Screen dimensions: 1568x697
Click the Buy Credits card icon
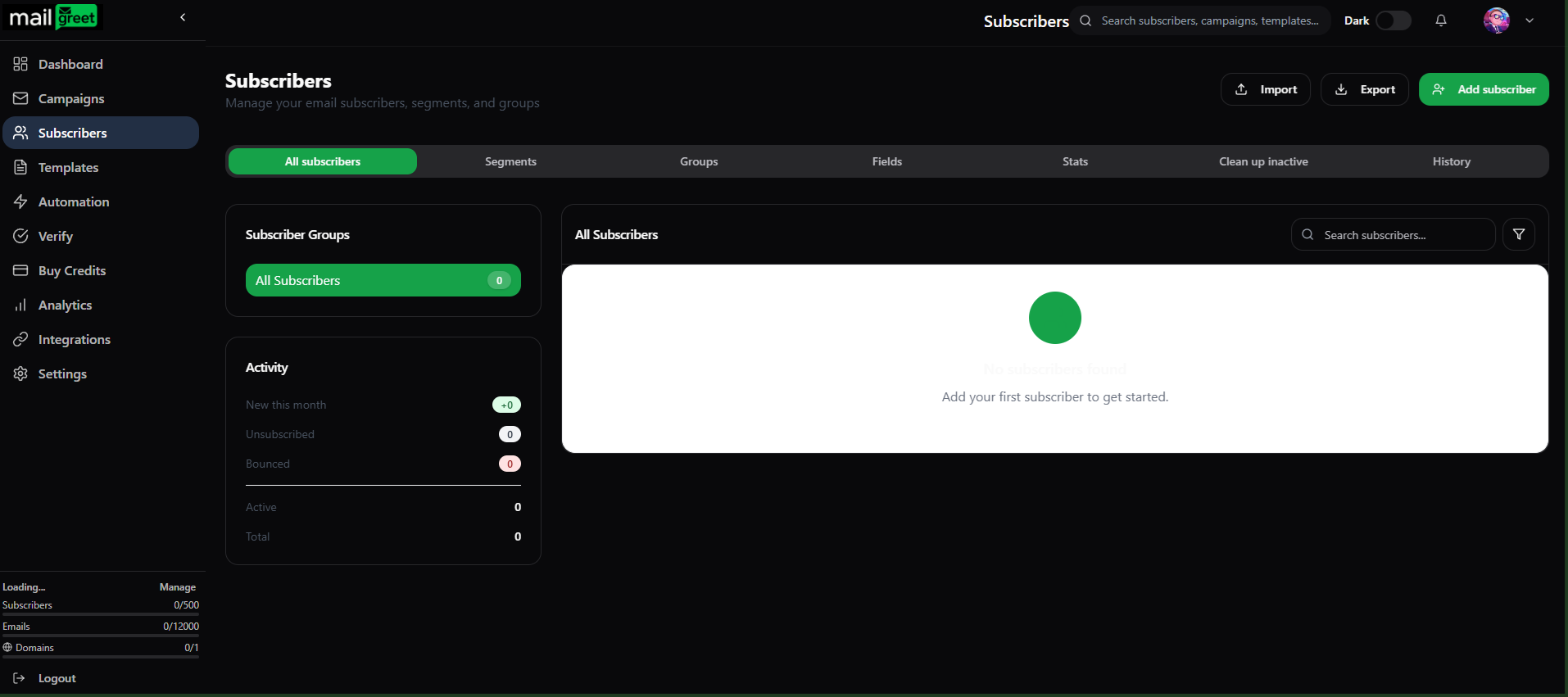[x=20, y=270]
